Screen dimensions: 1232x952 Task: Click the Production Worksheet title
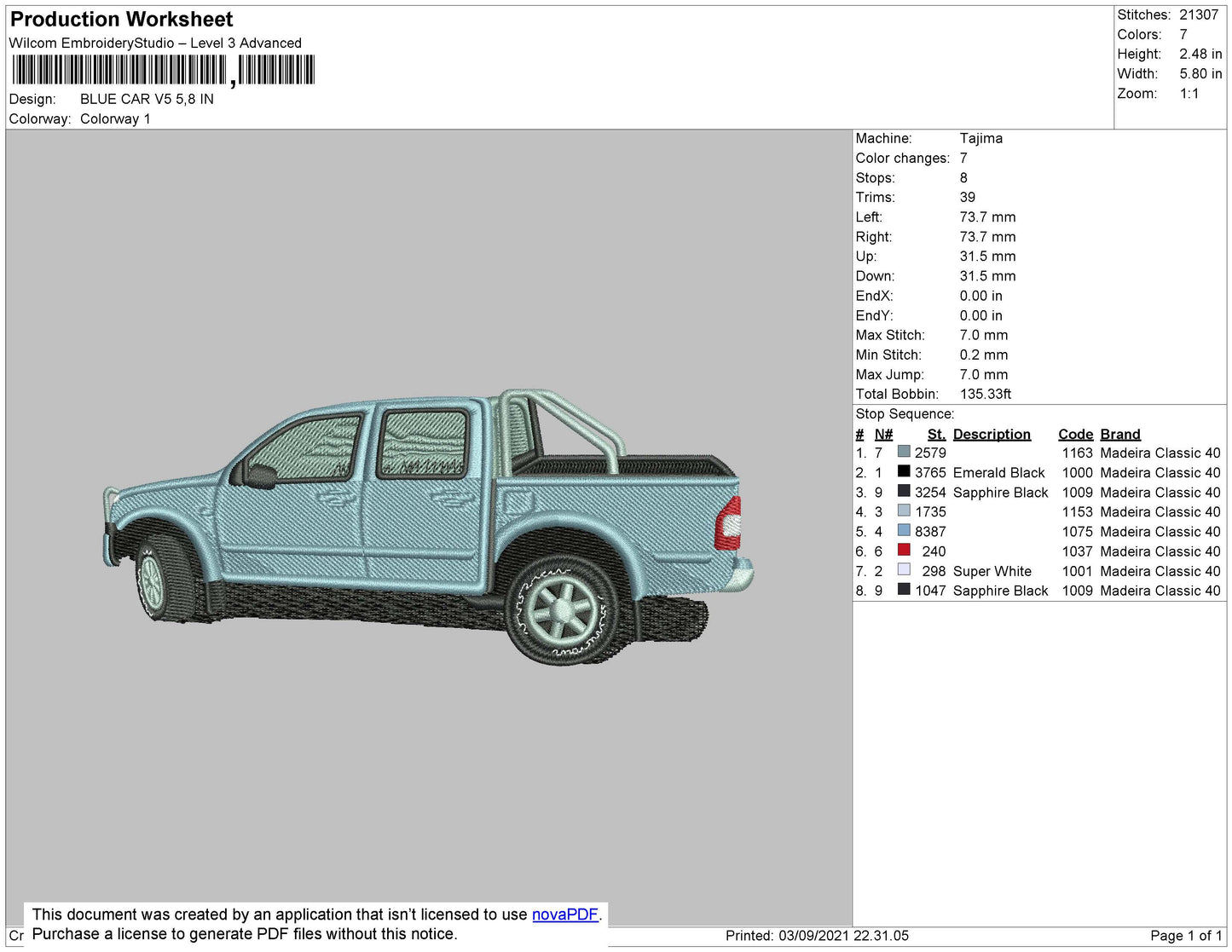coord(121,20)
